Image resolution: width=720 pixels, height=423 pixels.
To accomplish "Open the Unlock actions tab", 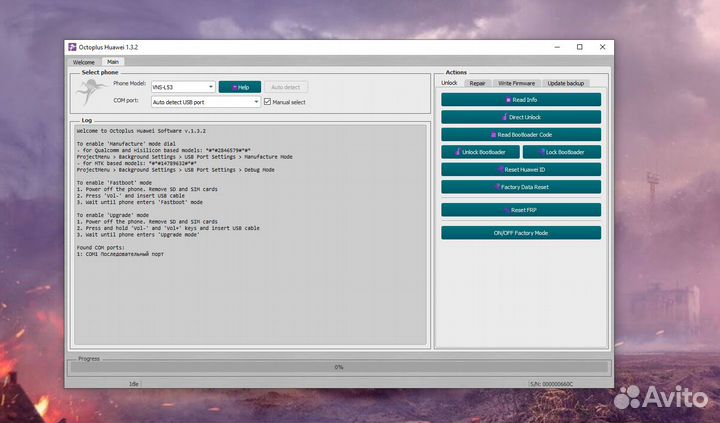I will [449, 83].
